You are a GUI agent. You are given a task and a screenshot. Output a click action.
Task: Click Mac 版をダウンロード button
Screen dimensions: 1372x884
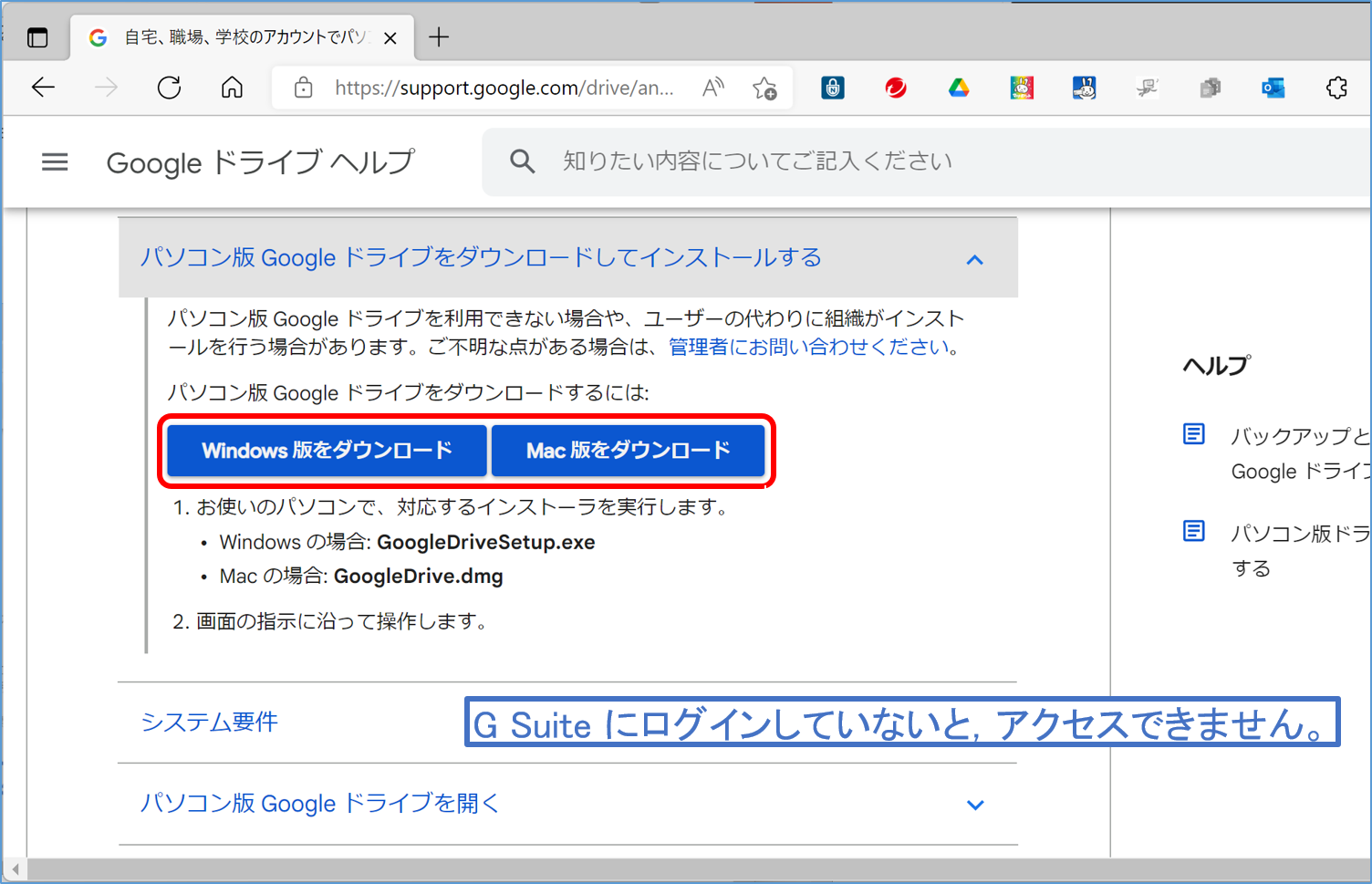628,451
